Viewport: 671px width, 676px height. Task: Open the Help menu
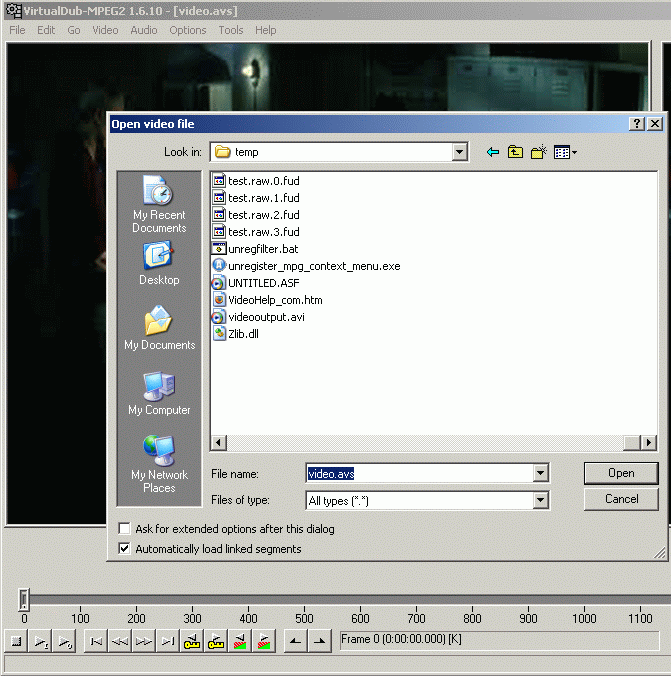[265, 30]
